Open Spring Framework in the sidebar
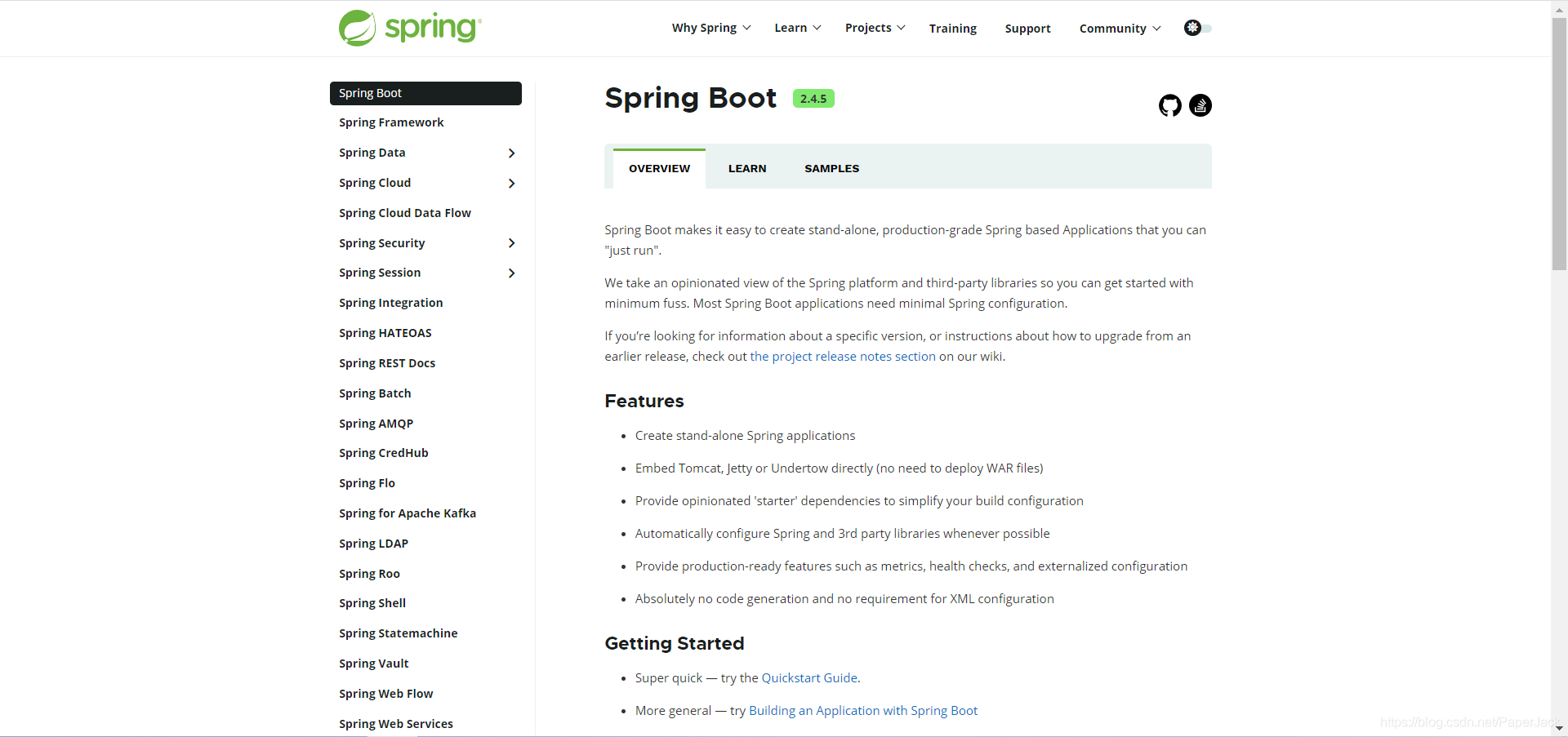The height and width of the screenshot is (737, 1568). point(391,122)
